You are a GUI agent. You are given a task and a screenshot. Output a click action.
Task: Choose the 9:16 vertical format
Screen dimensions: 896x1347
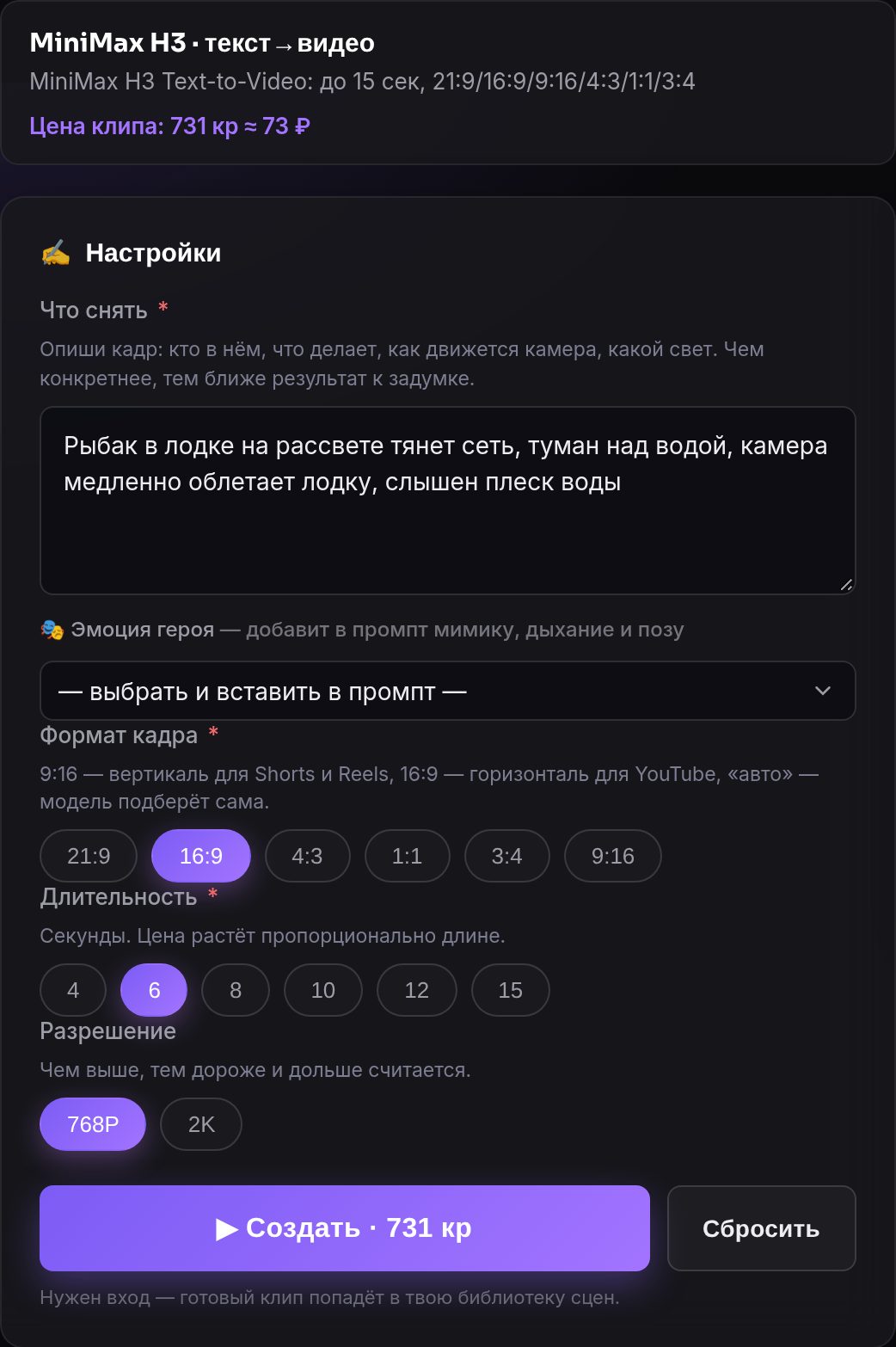[612, 856]
